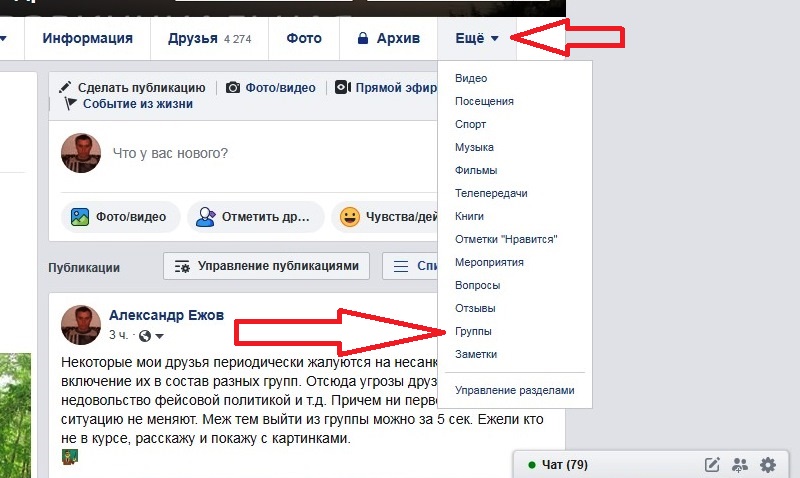
Task: Open post privacy globe dropdown
Action: (x=152, y=335)
